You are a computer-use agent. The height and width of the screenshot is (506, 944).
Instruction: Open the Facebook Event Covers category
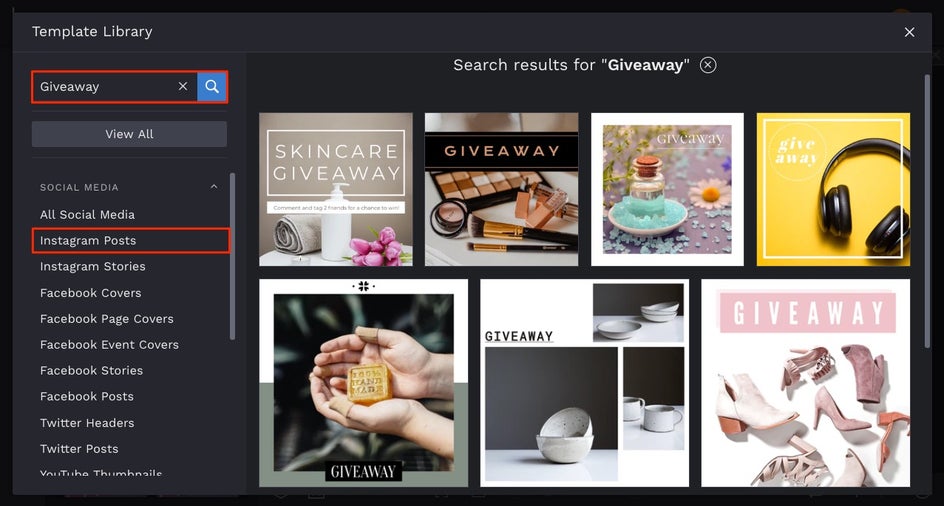click(109, 345)
